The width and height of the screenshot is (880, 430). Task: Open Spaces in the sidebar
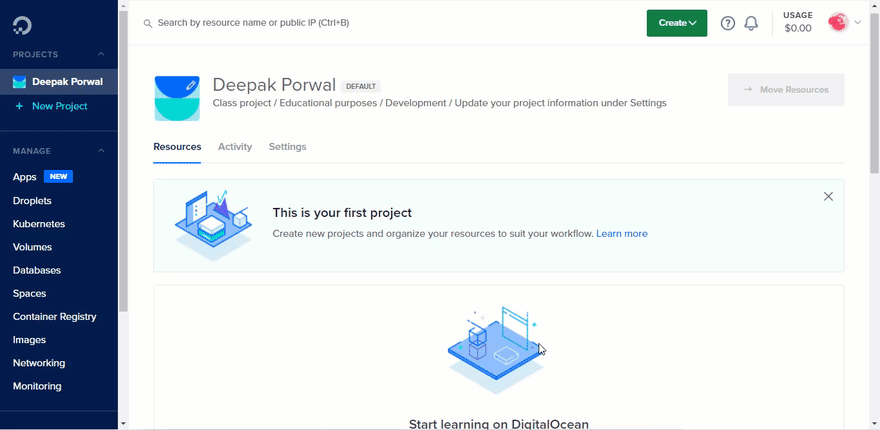coord(29,294)
